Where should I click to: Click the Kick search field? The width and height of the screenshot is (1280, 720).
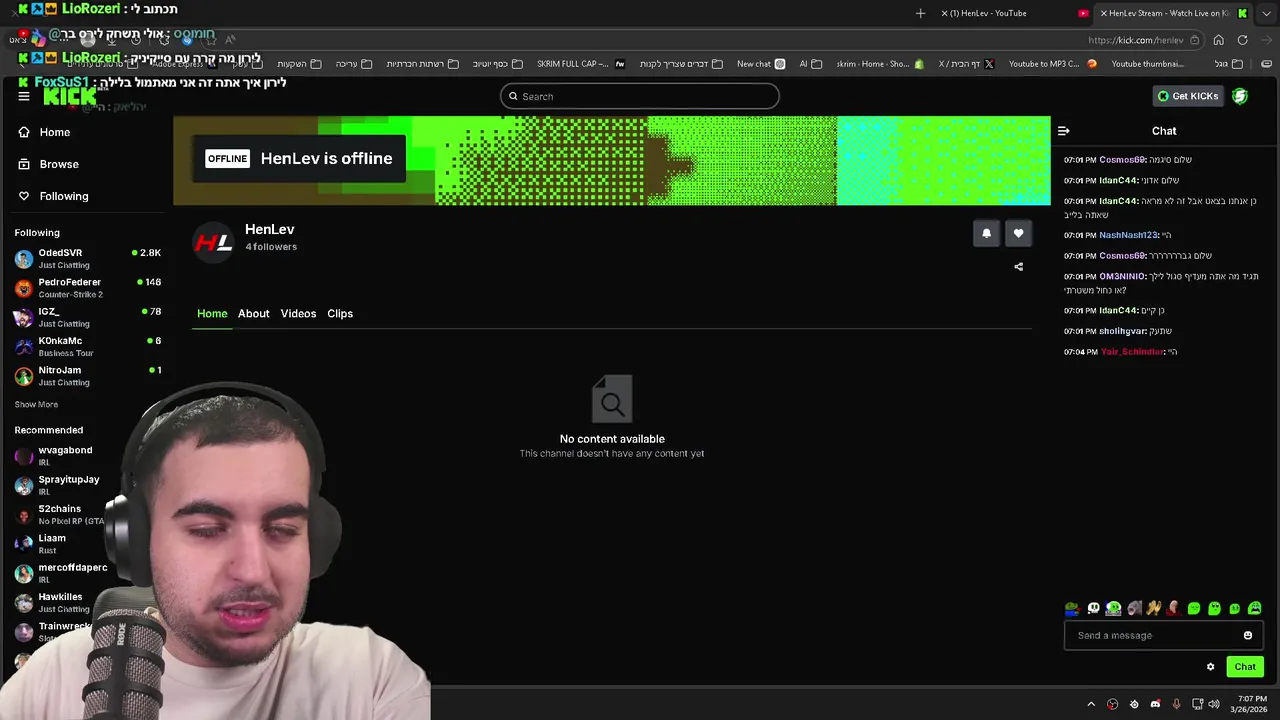coord(640,96)
